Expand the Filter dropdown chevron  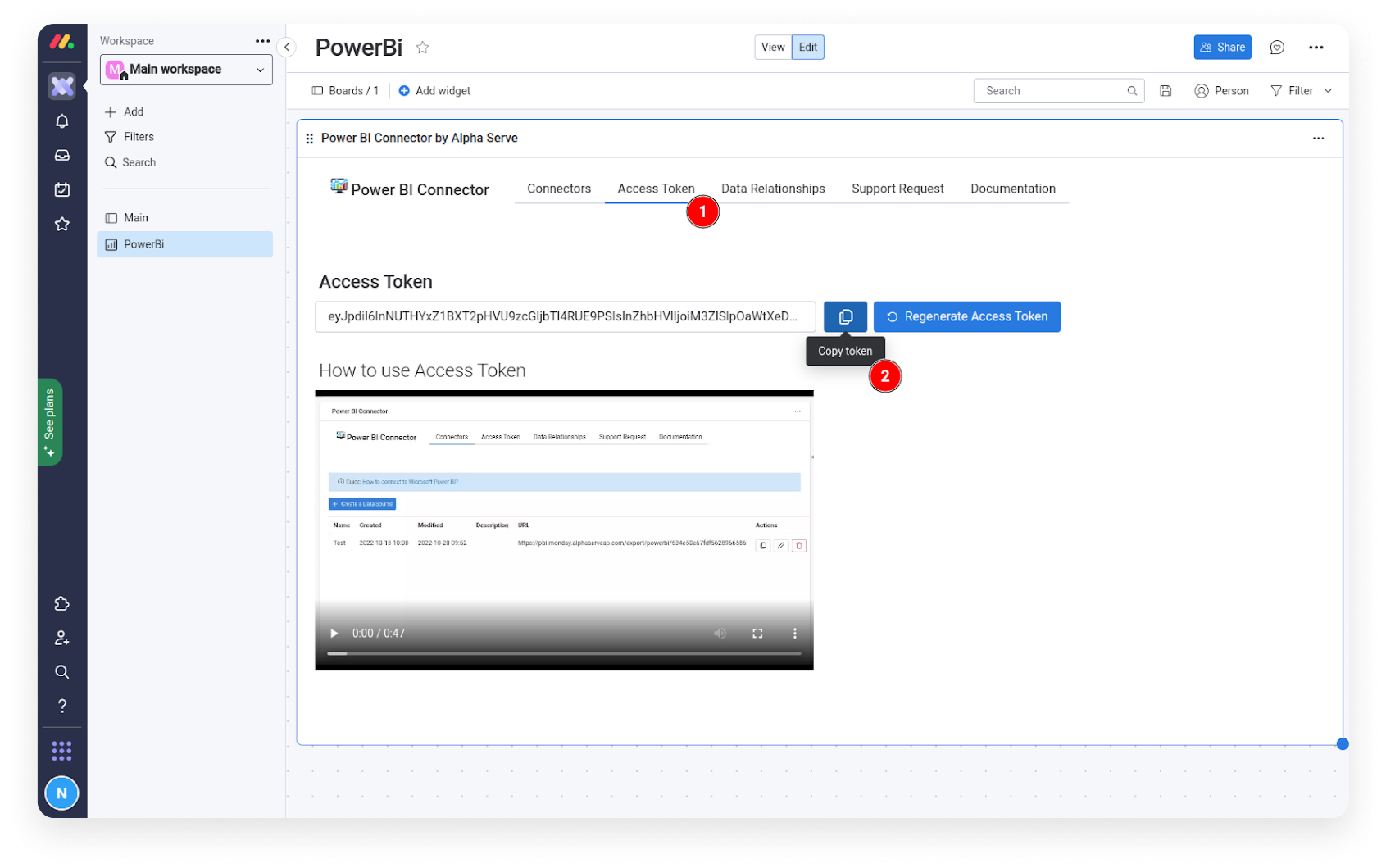click(1328, 90)
